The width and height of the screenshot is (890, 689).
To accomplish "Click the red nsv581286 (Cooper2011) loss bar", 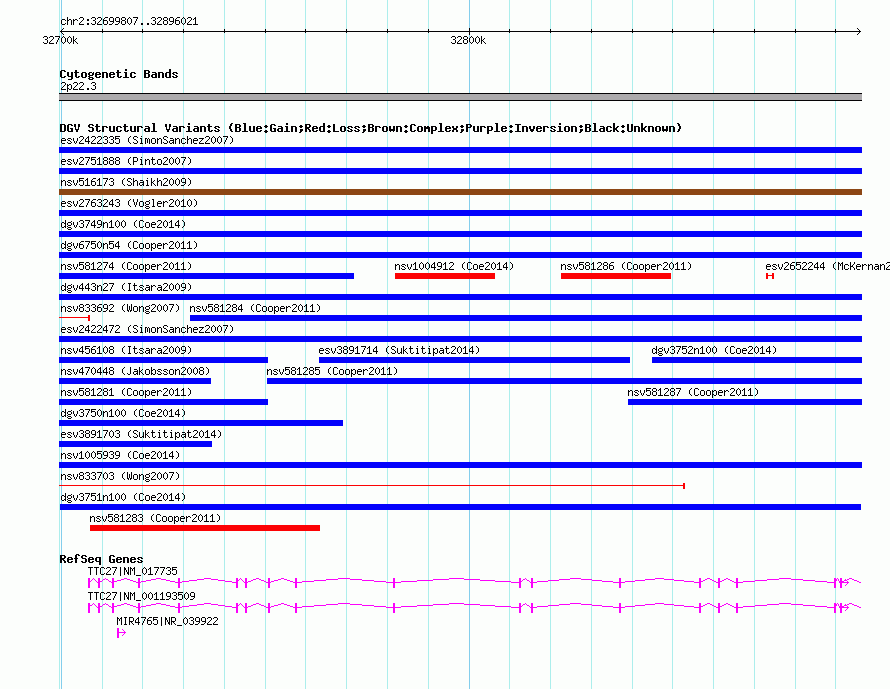I will coord(616,276).
